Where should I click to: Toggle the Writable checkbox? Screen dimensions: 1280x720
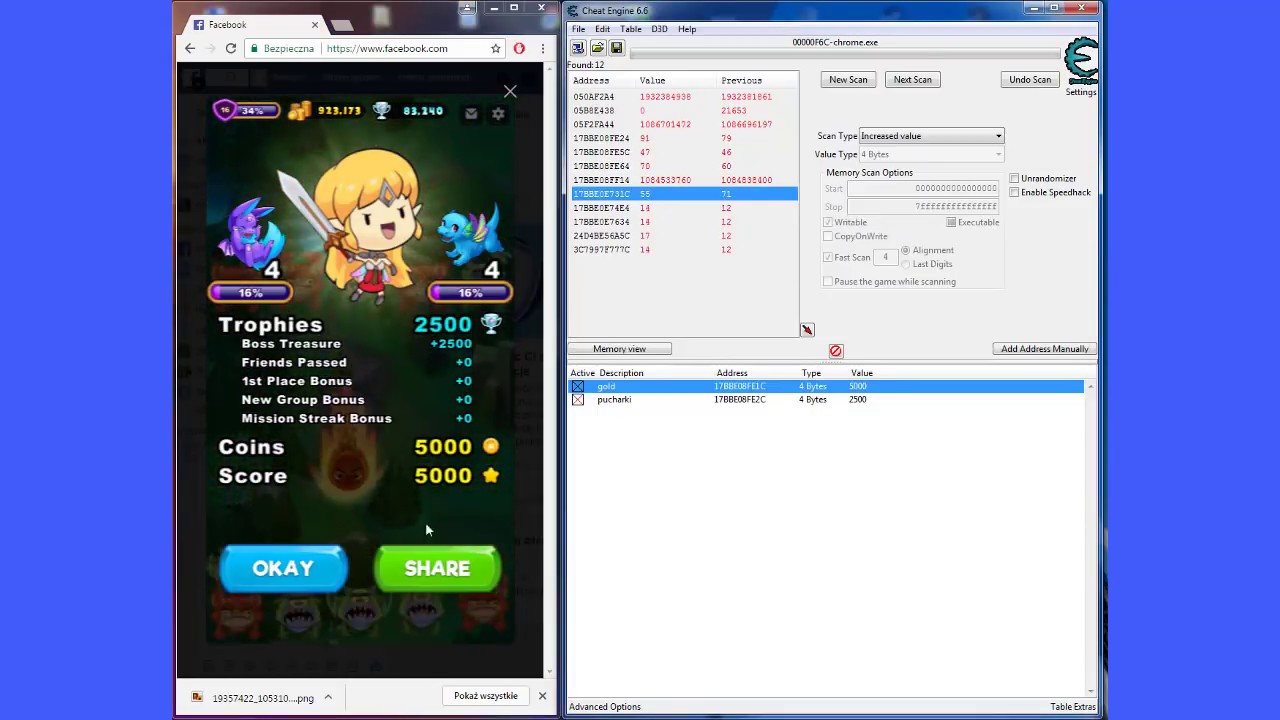point(828,222)
